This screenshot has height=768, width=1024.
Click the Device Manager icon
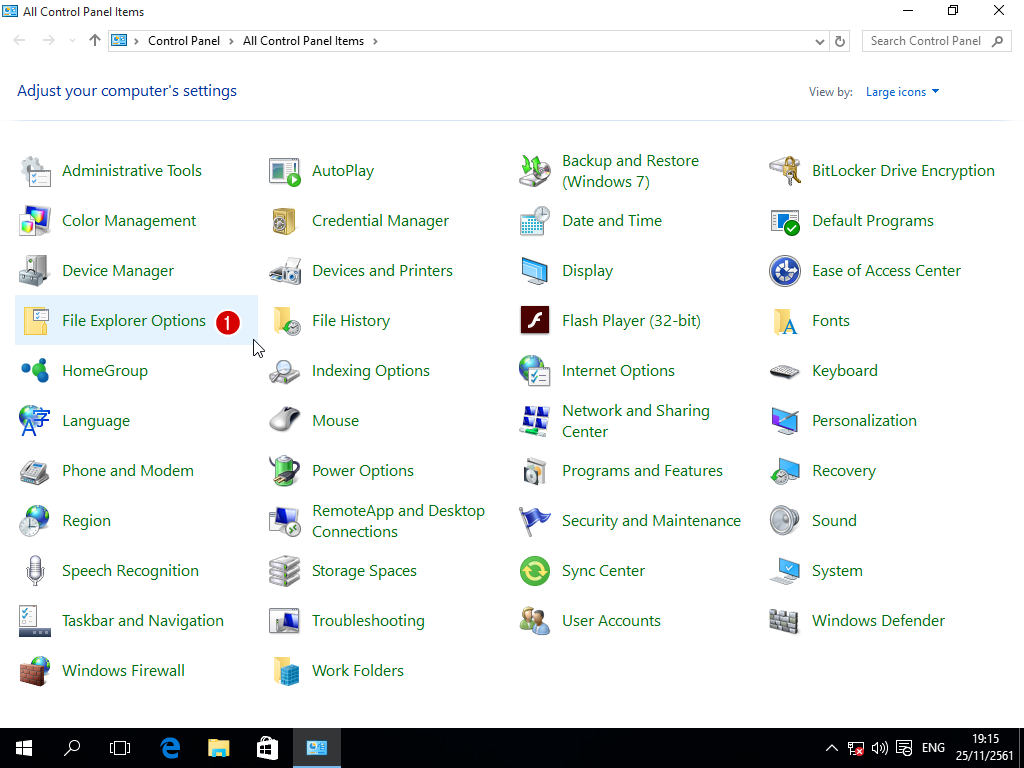pos(35,271)
